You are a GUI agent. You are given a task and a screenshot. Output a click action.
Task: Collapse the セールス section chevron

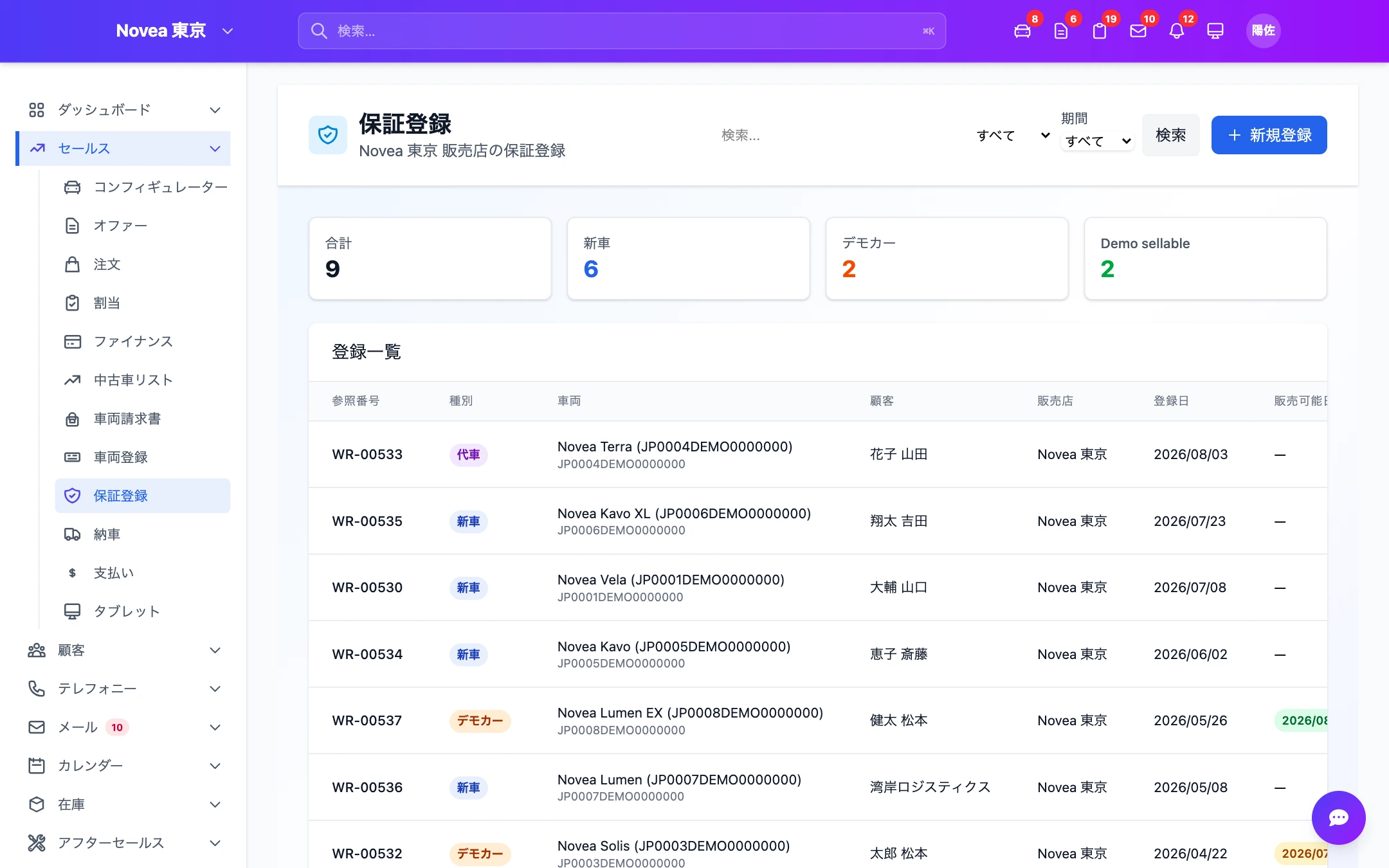click(215, 149)
